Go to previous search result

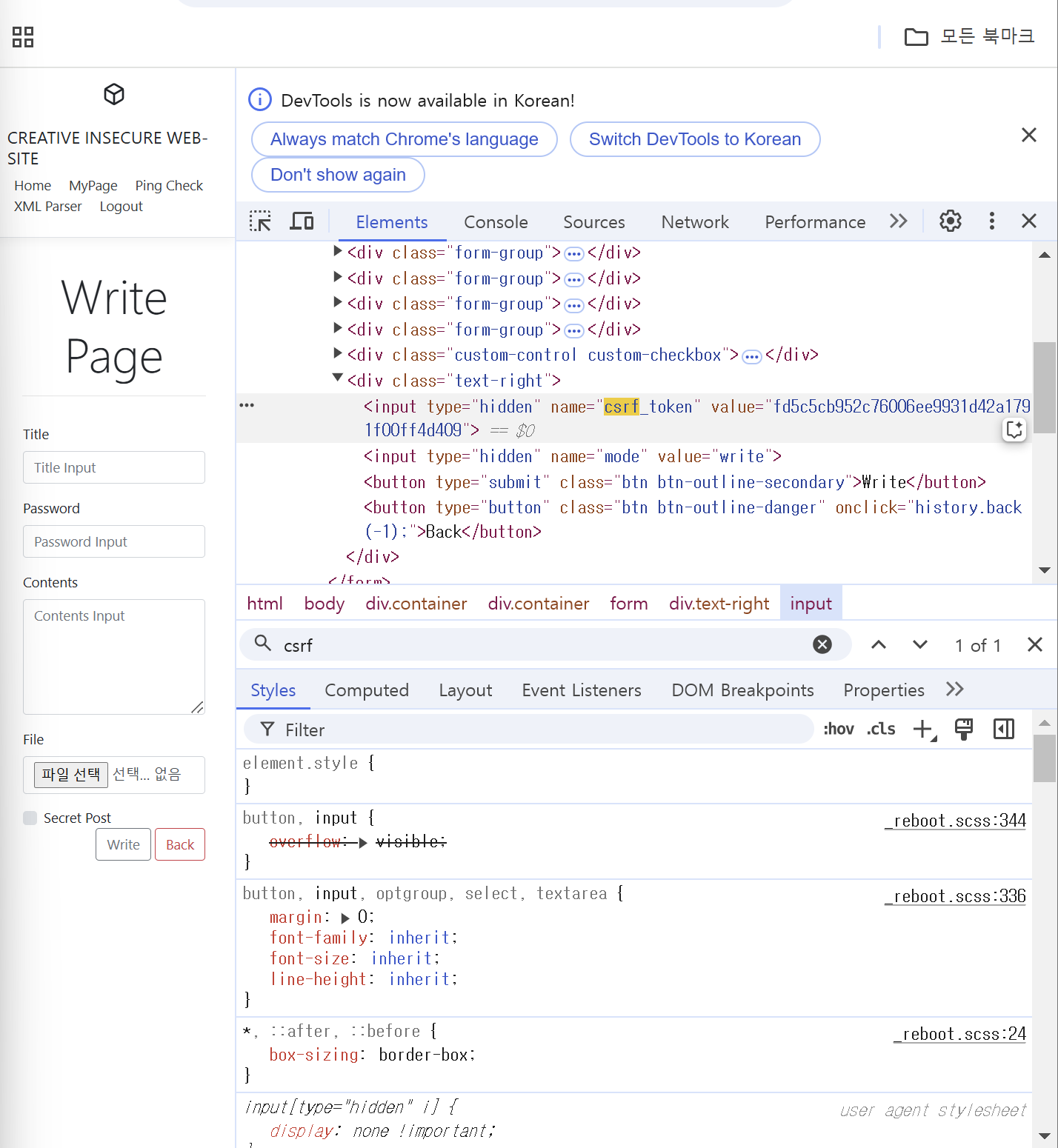coord(879,644)
